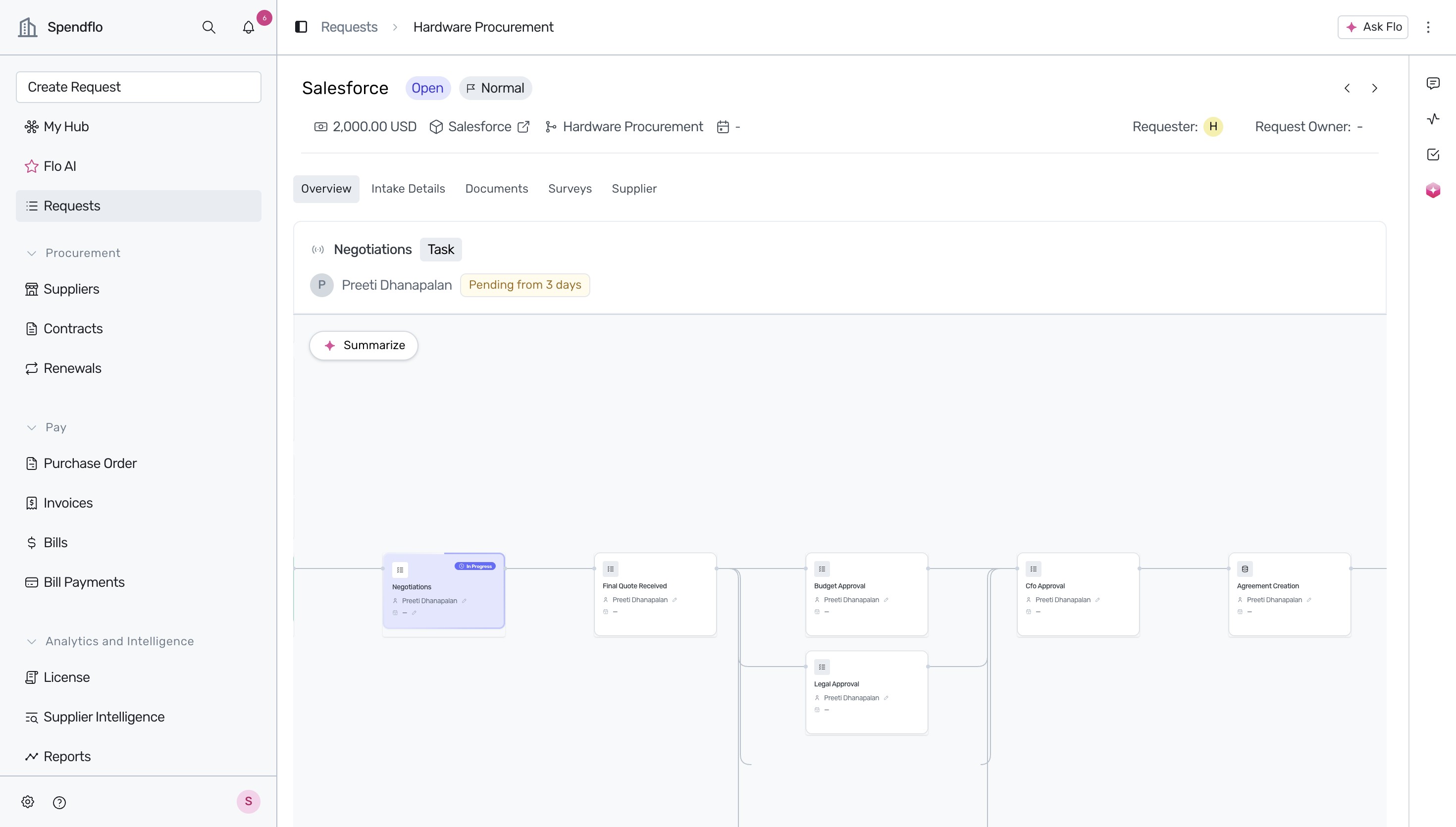Click the requester H avatar
1456x827 pixels.
click(x=1213, y=127)
